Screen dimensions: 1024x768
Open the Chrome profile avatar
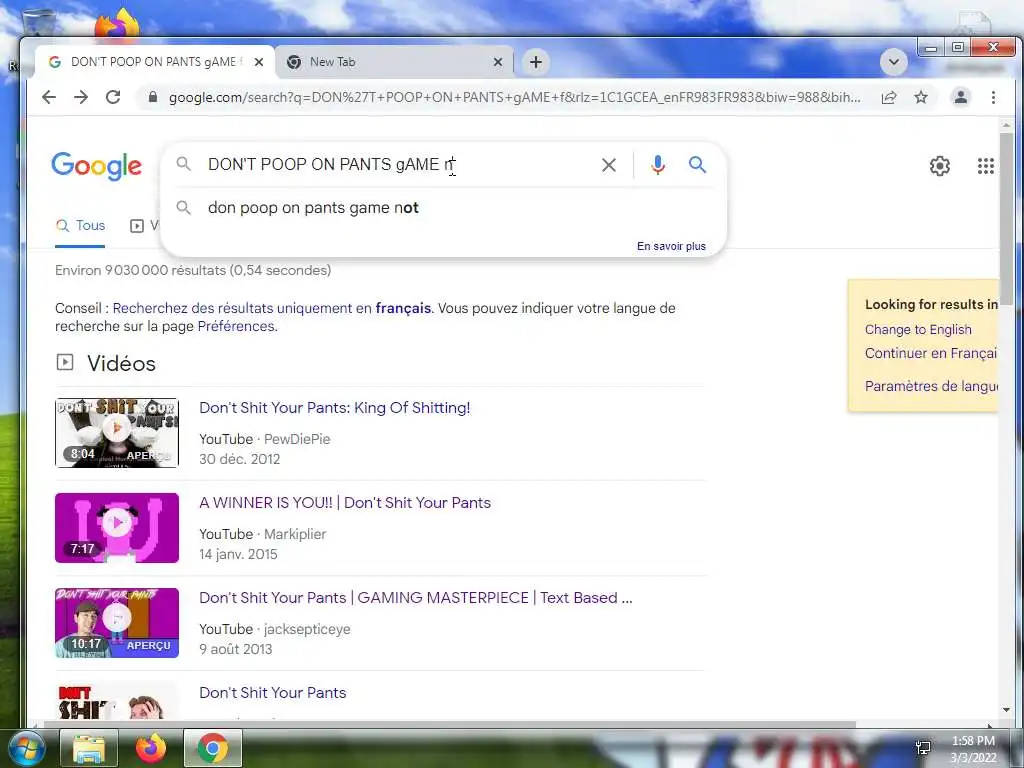coord(961,97)
